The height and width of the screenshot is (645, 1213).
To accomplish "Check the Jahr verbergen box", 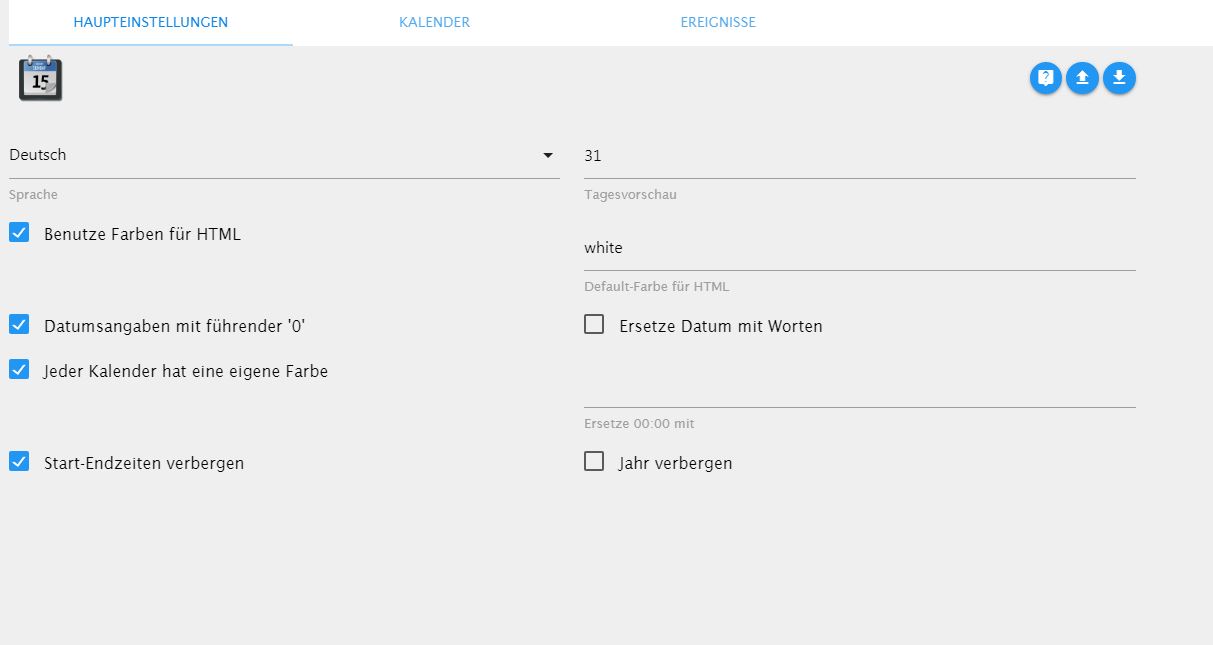I will pos(594,462).
